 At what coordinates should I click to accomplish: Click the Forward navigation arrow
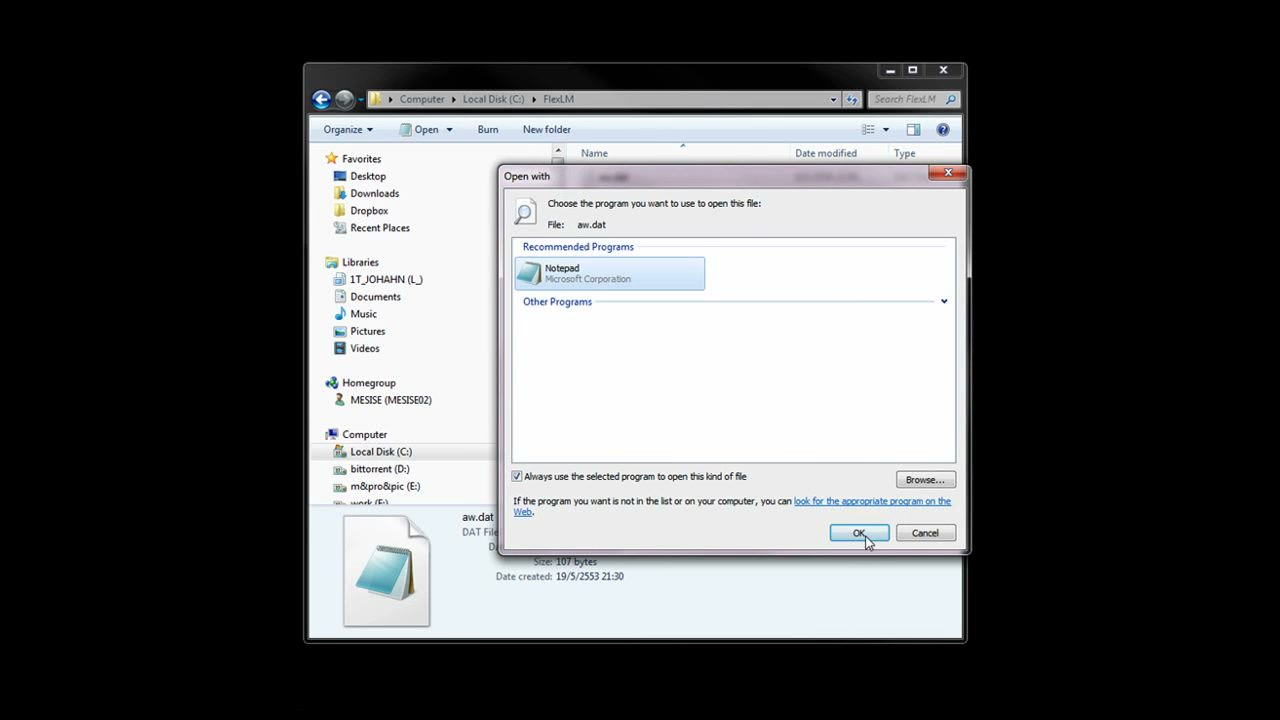point(345,99)
